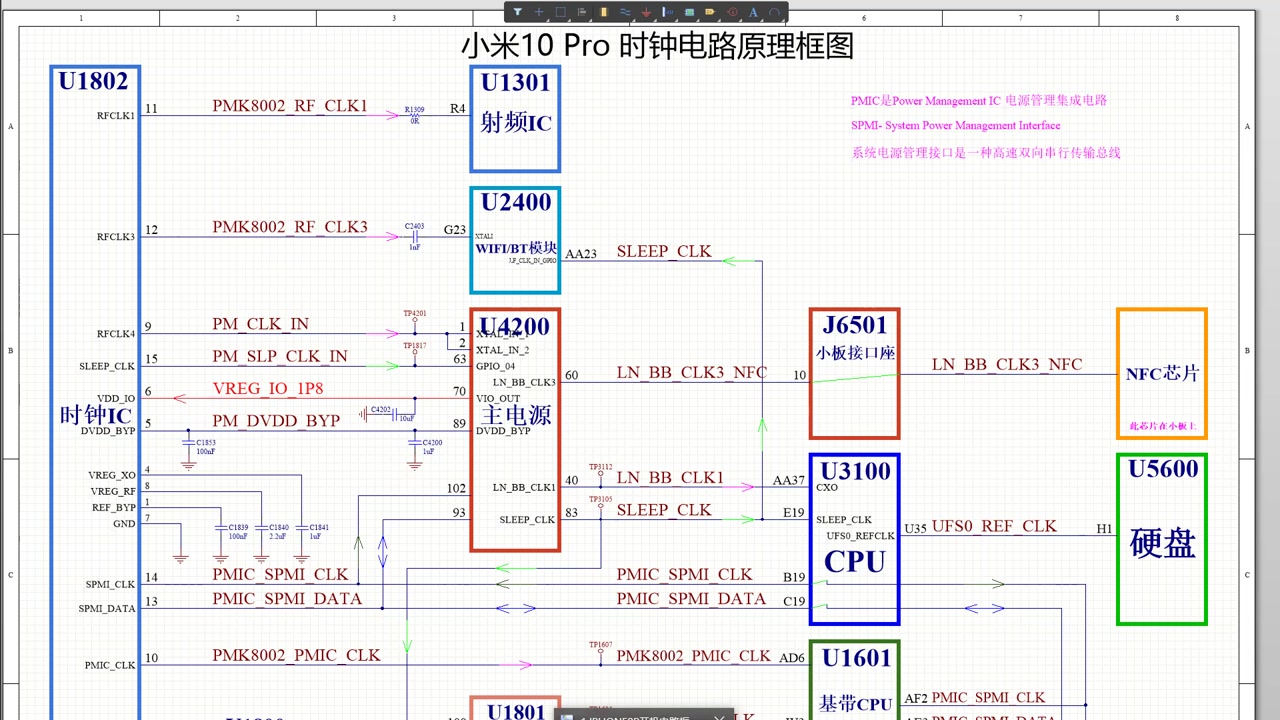Screen dimensions: 1280x720
Task: Click net label PMK8002_RF_CLK3
Action: (x=290, y=228)
